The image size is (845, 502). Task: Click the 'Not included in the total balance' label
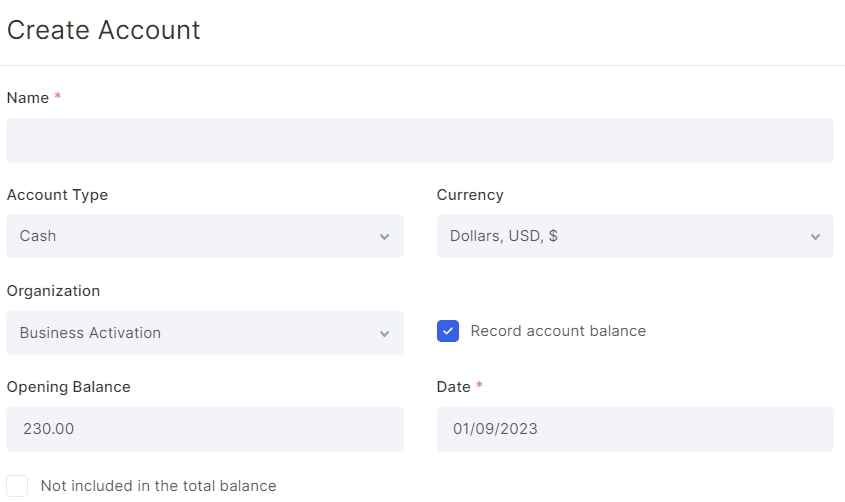pyautogui.click(x=158, y=486)
